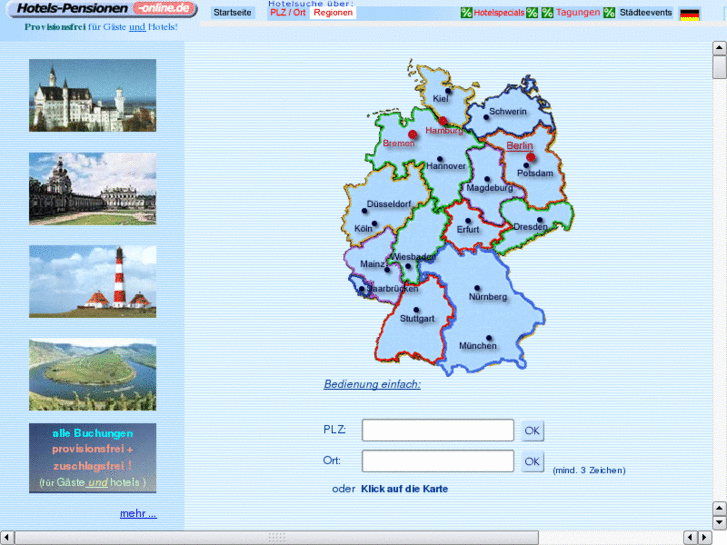Select the Regionen search tab
The width and height of the screenshot is (727, 545).
coord(333,13)
